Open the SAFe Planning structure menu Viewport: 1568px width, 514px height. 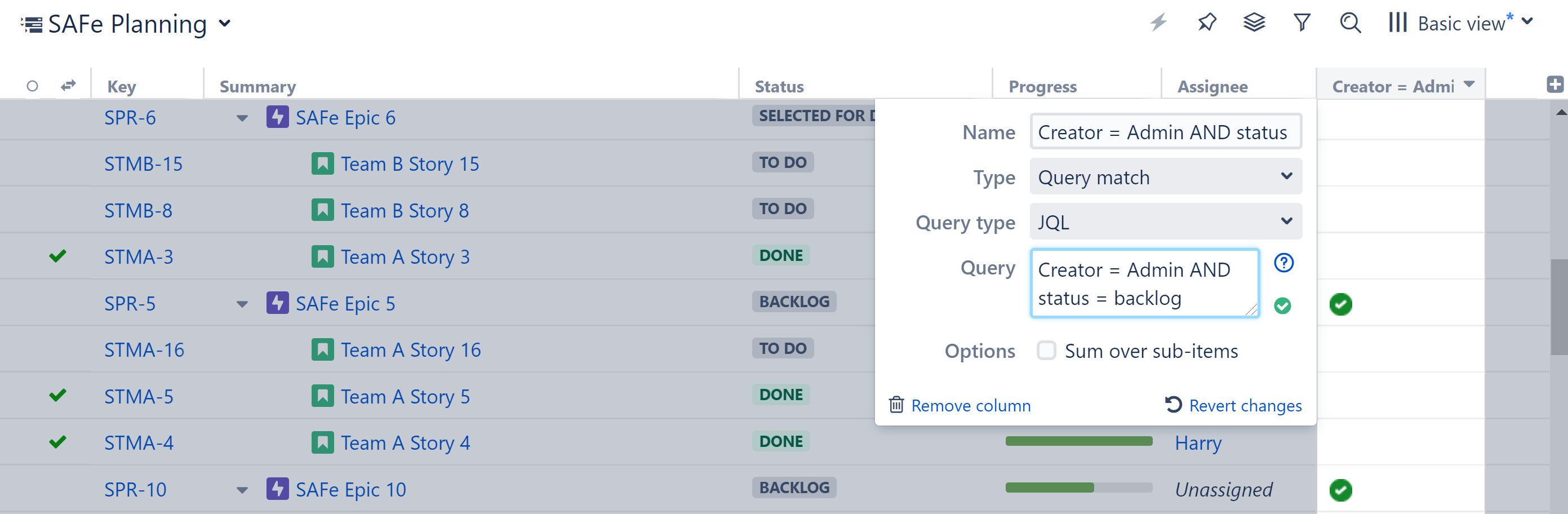[x=225, y=24]
